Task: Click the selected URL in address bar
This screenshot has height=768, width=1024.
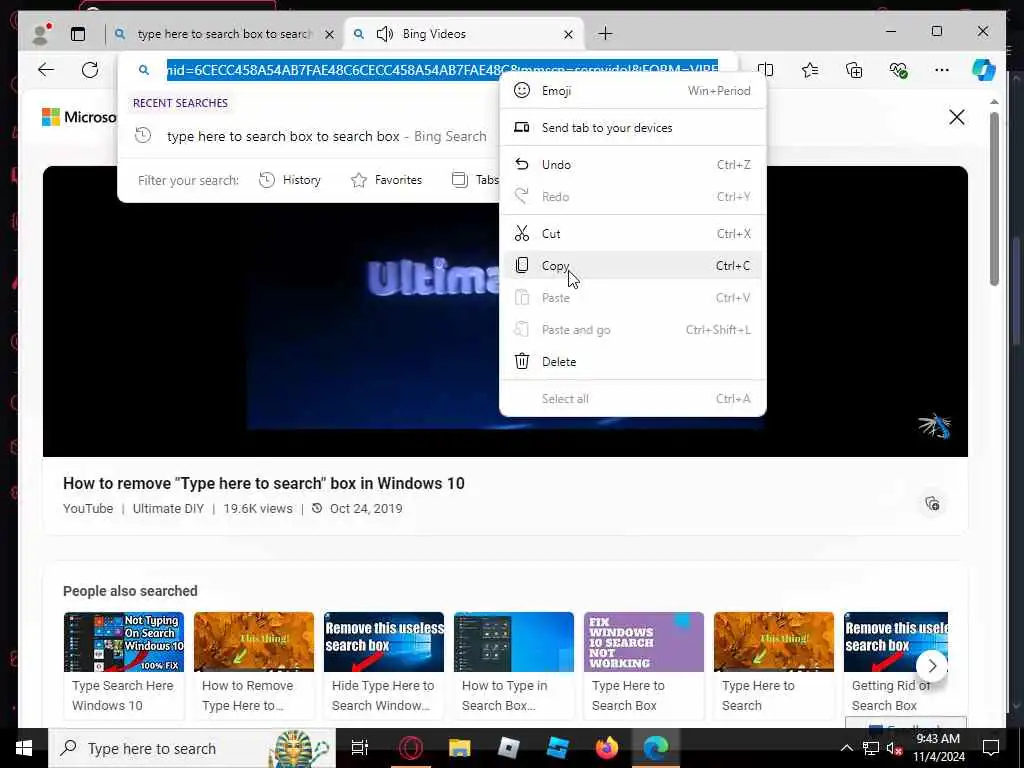Action: tap(442, 69)
